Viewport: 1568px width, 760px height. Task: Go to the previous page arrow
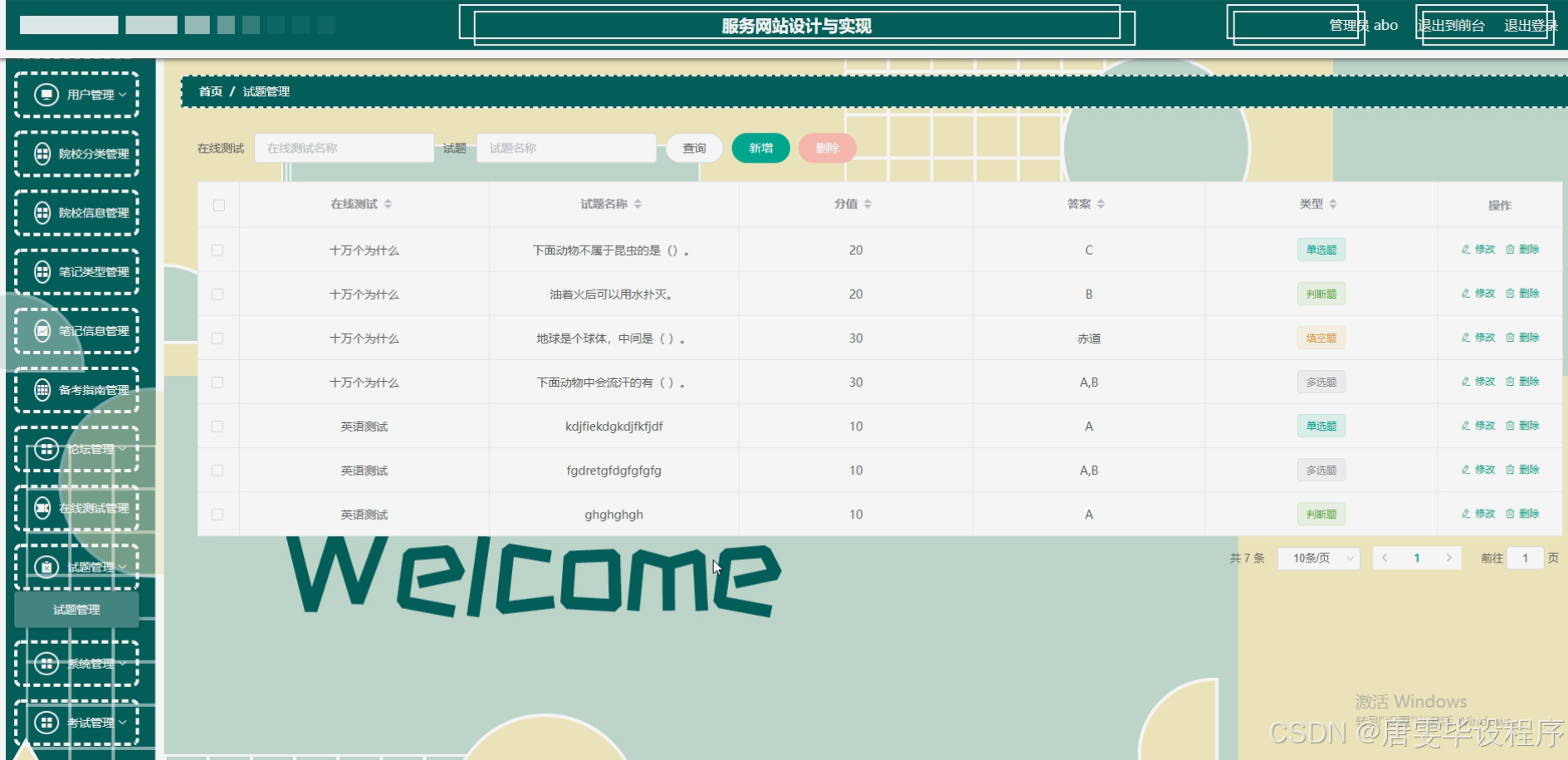click(1385, 558)
